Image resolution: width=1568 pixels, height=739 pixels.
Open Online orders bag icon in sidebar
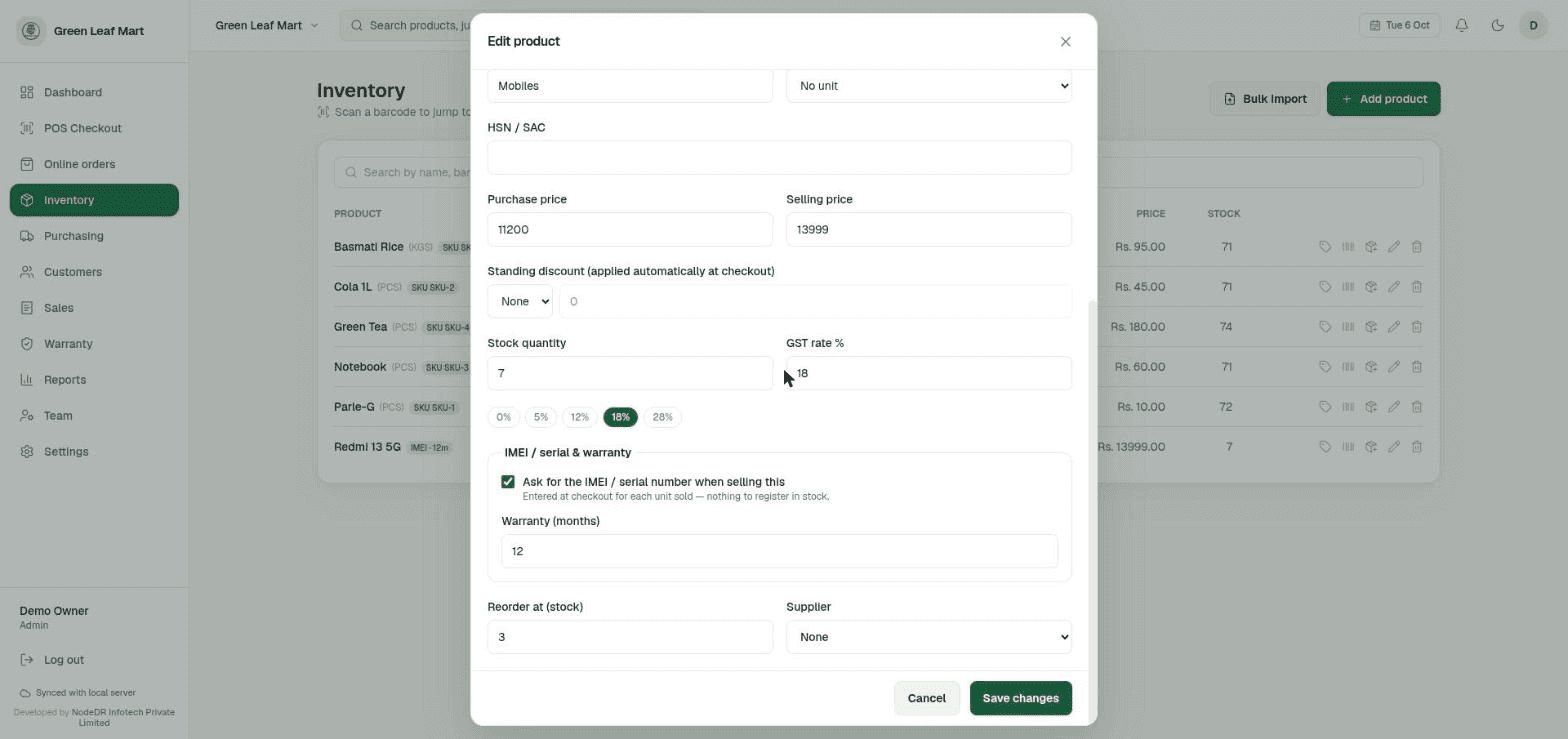[x=27, y=164]
